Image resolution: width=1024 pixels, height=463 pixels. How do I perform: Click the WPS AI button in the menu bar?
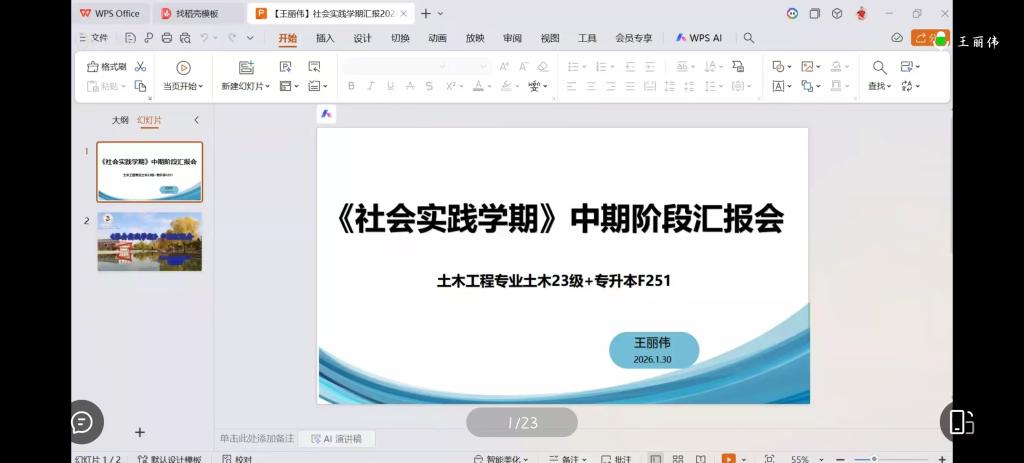coord(698,38)
